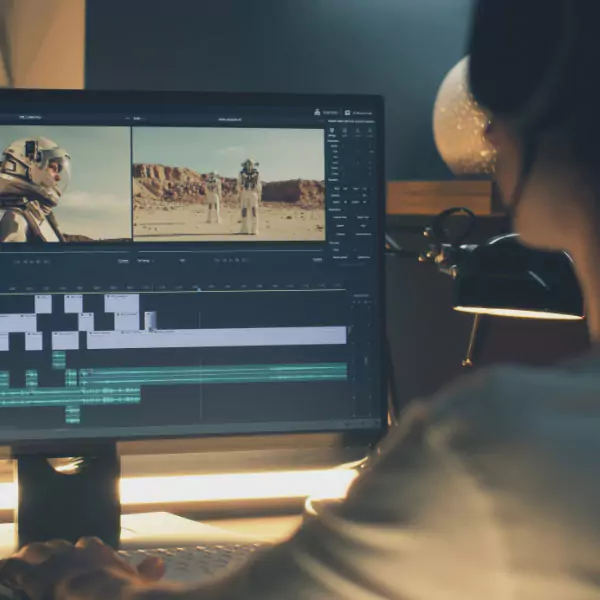The image size is (600, 600).
Task: Click the source viewer transport controls
Action: (x=38, y=261)
